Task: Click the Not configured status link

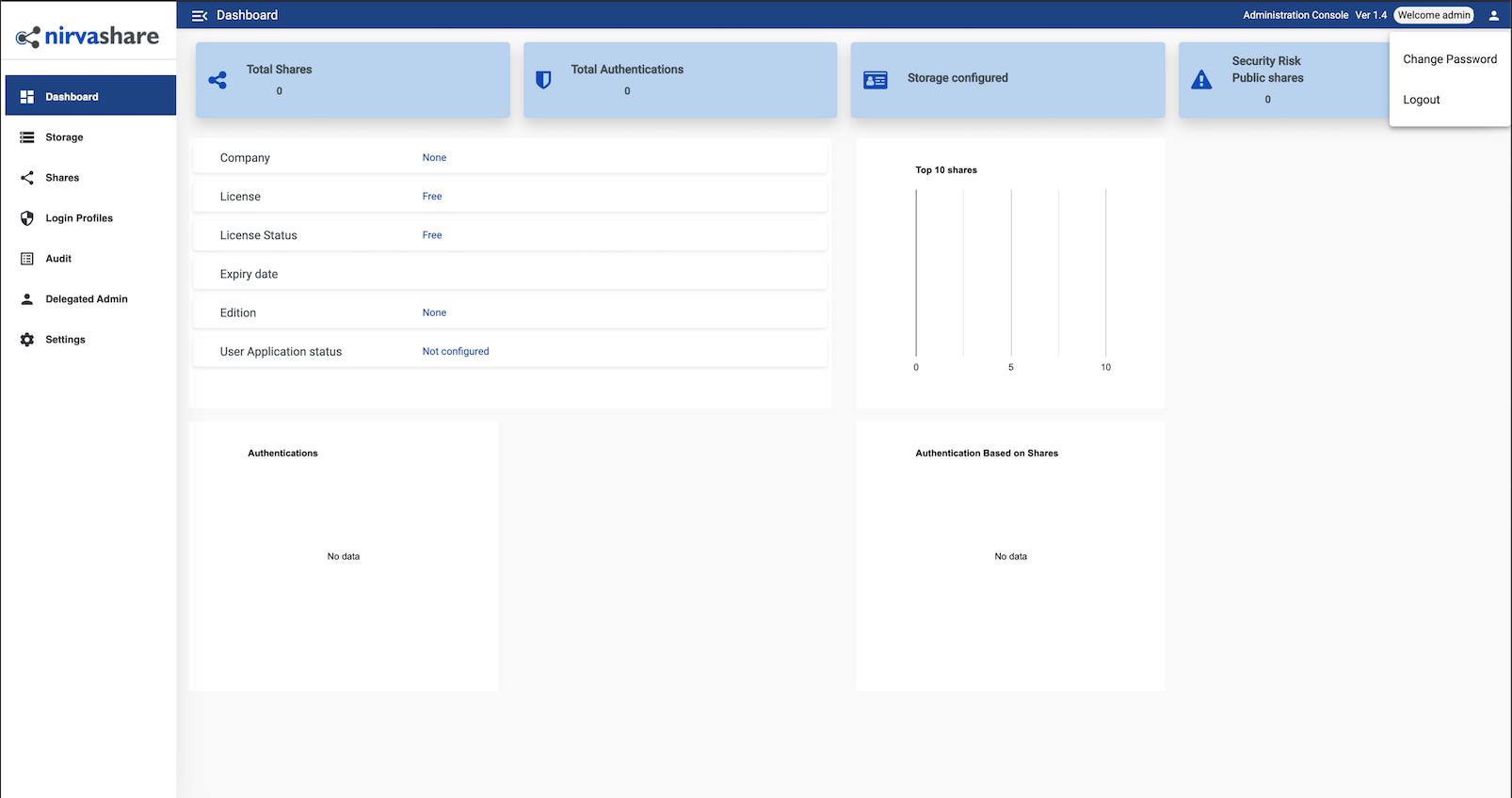Action: tap(456, 351)
